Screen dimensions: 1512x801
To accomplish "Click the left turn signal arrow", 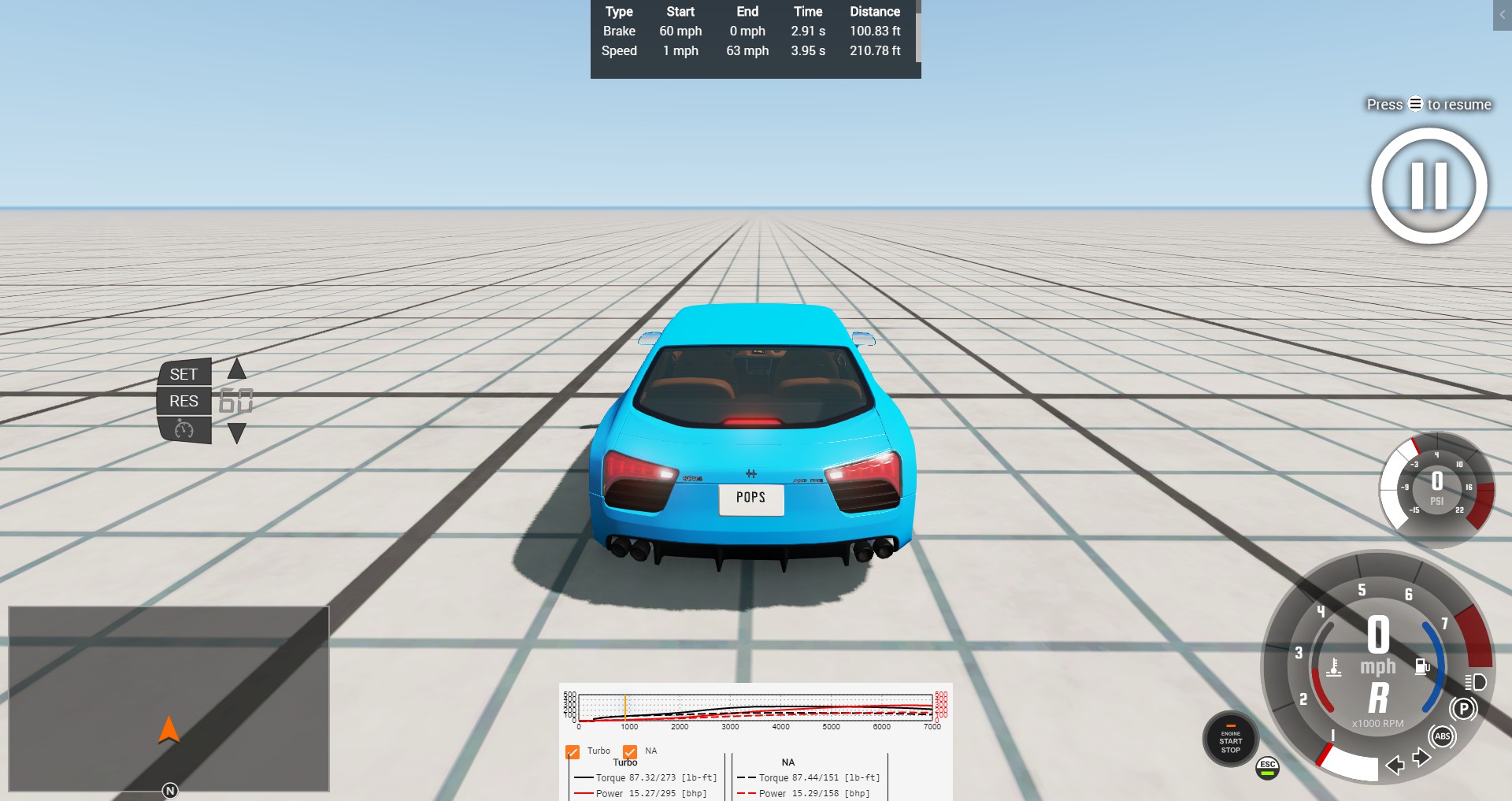I will click(1395, 765).
